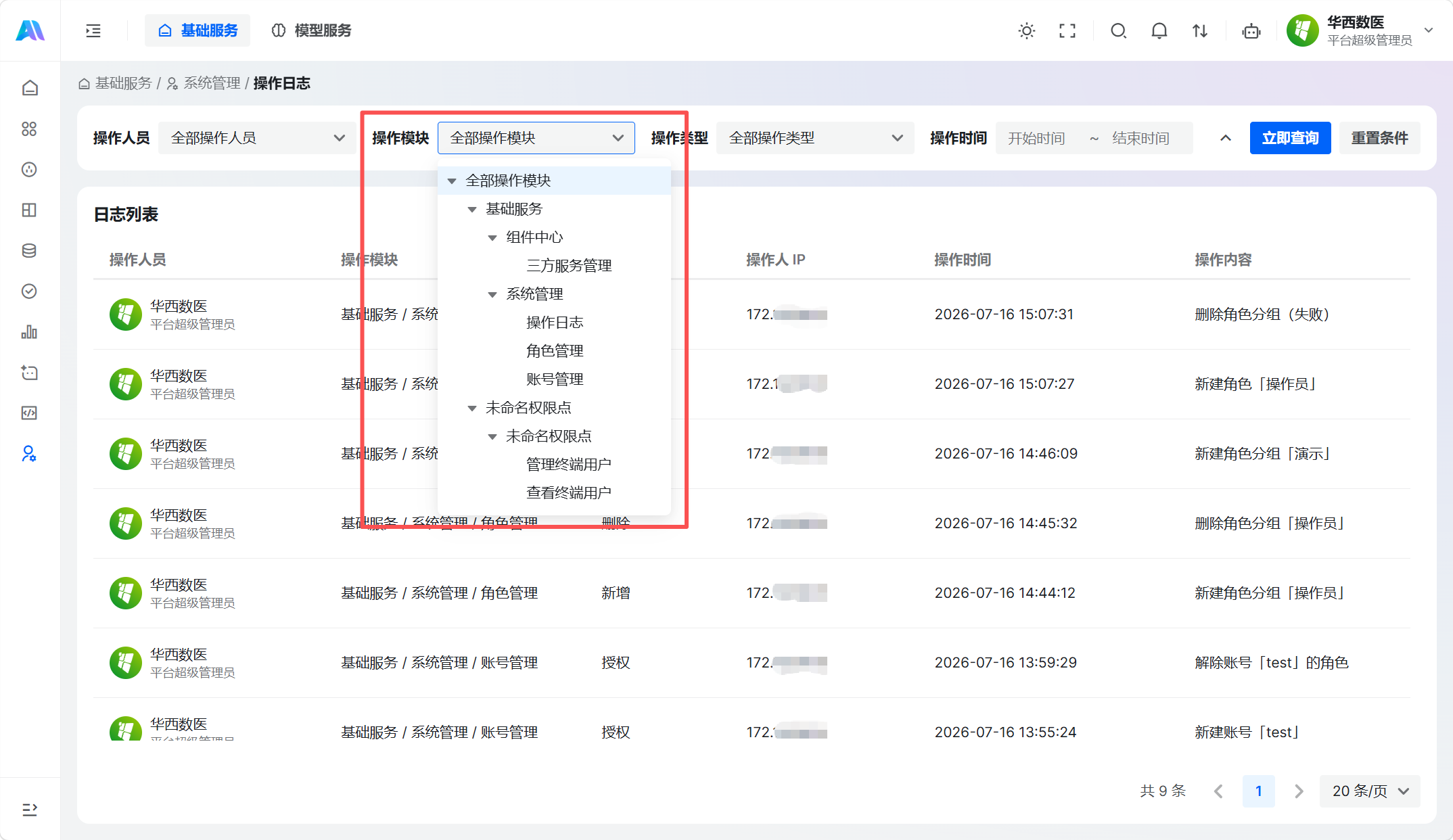Click 结束时间 date input
Screen dimensions: 1453x840
point(1141,138)
